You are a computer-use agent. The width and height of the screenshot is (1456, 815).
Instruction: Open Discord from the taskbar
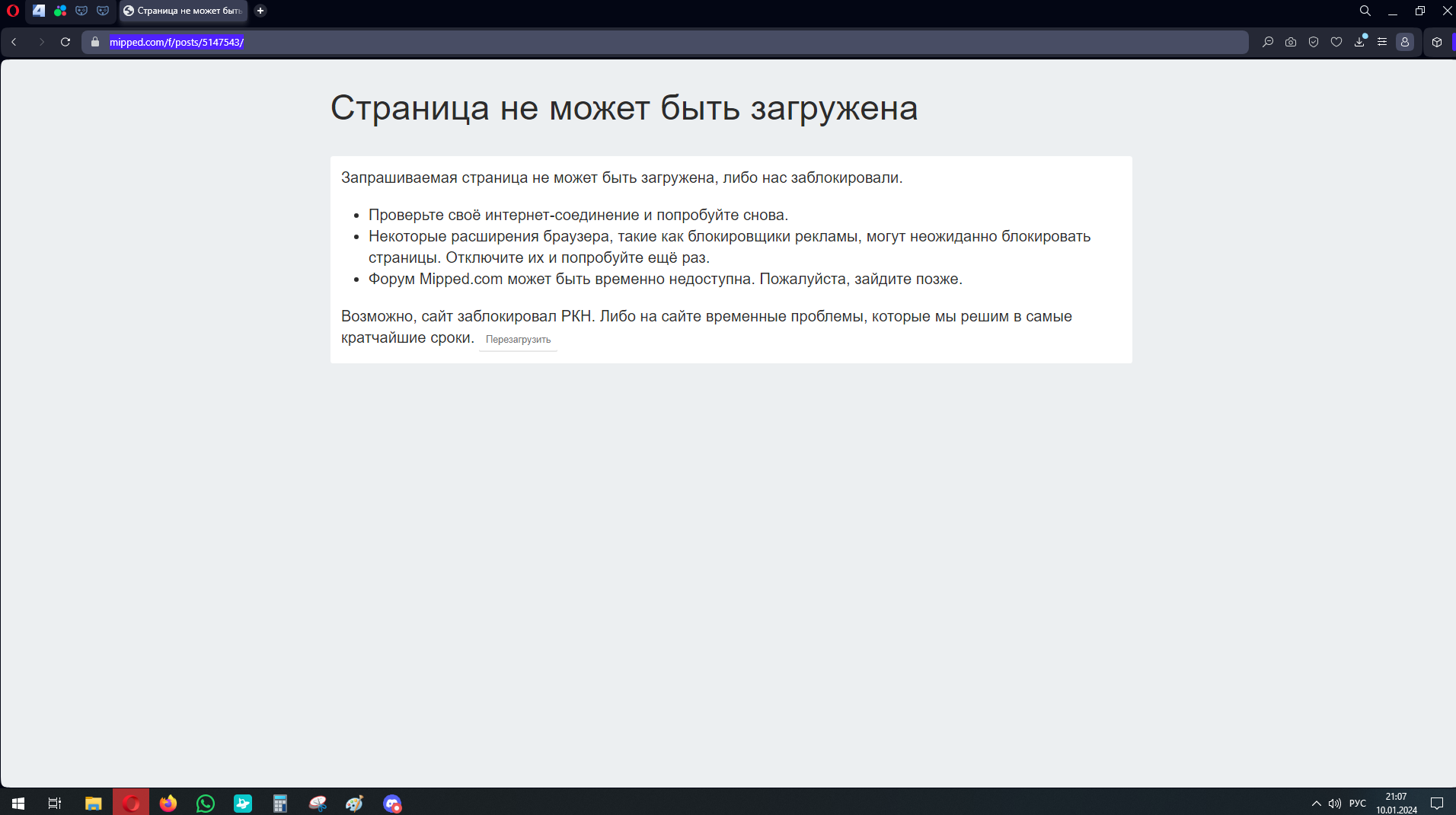392,803
